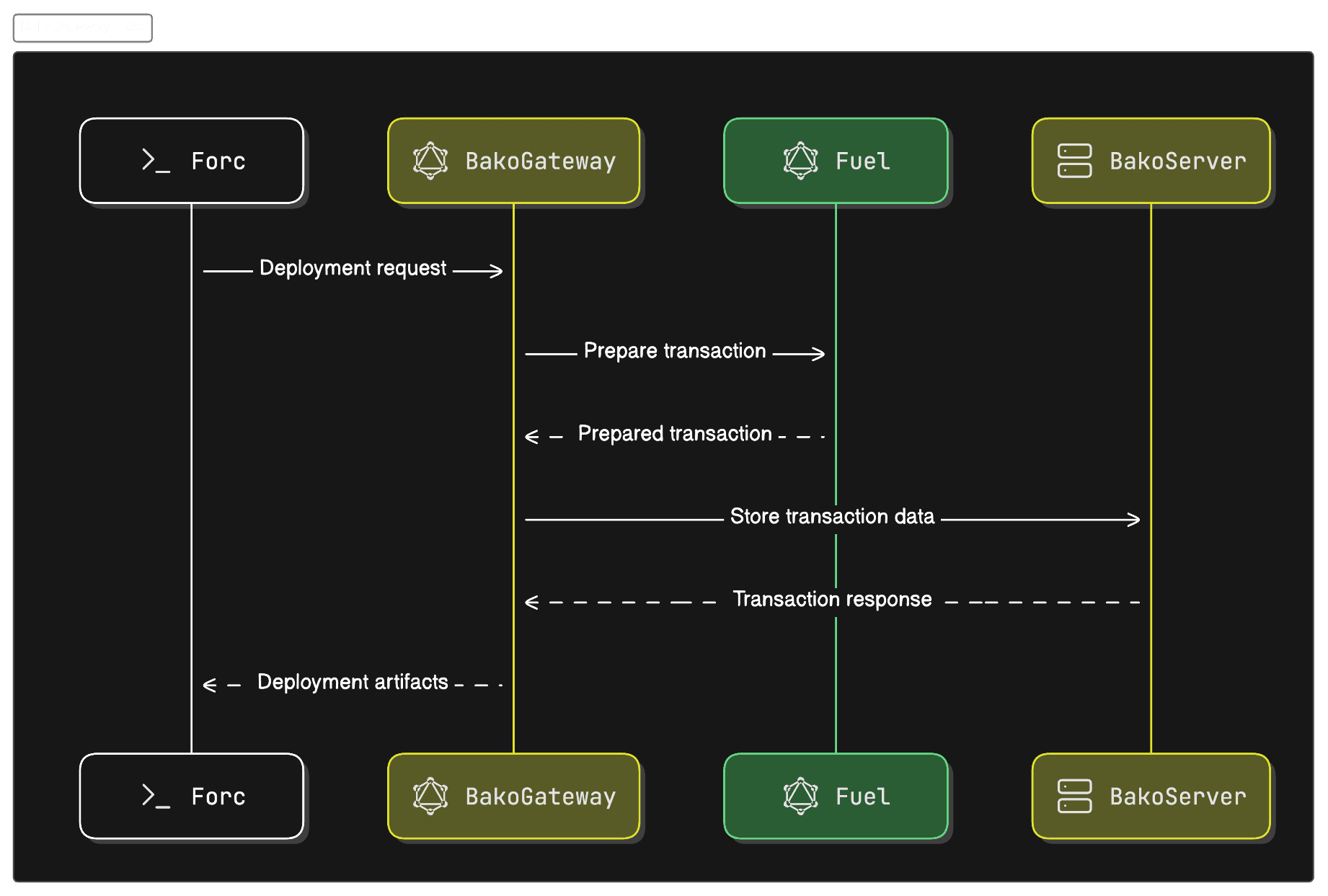
Task: Select the 'BakoServer' label in the top participant box
Action: [x=1178, y=161]
